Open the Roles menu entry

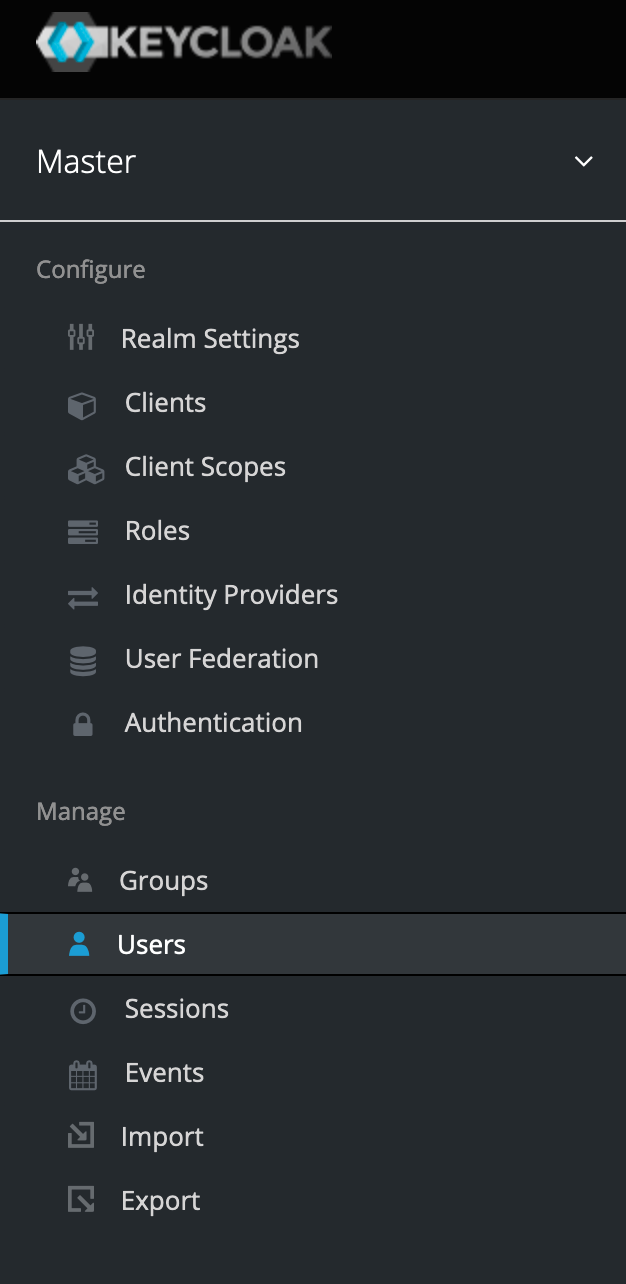157,531
